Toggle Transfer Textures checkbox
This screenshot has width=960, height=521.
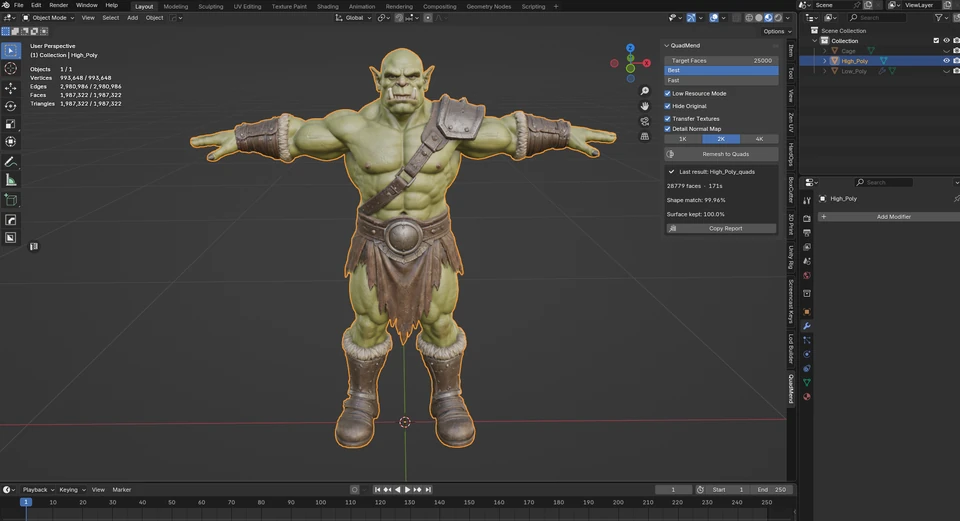[668, 119]
